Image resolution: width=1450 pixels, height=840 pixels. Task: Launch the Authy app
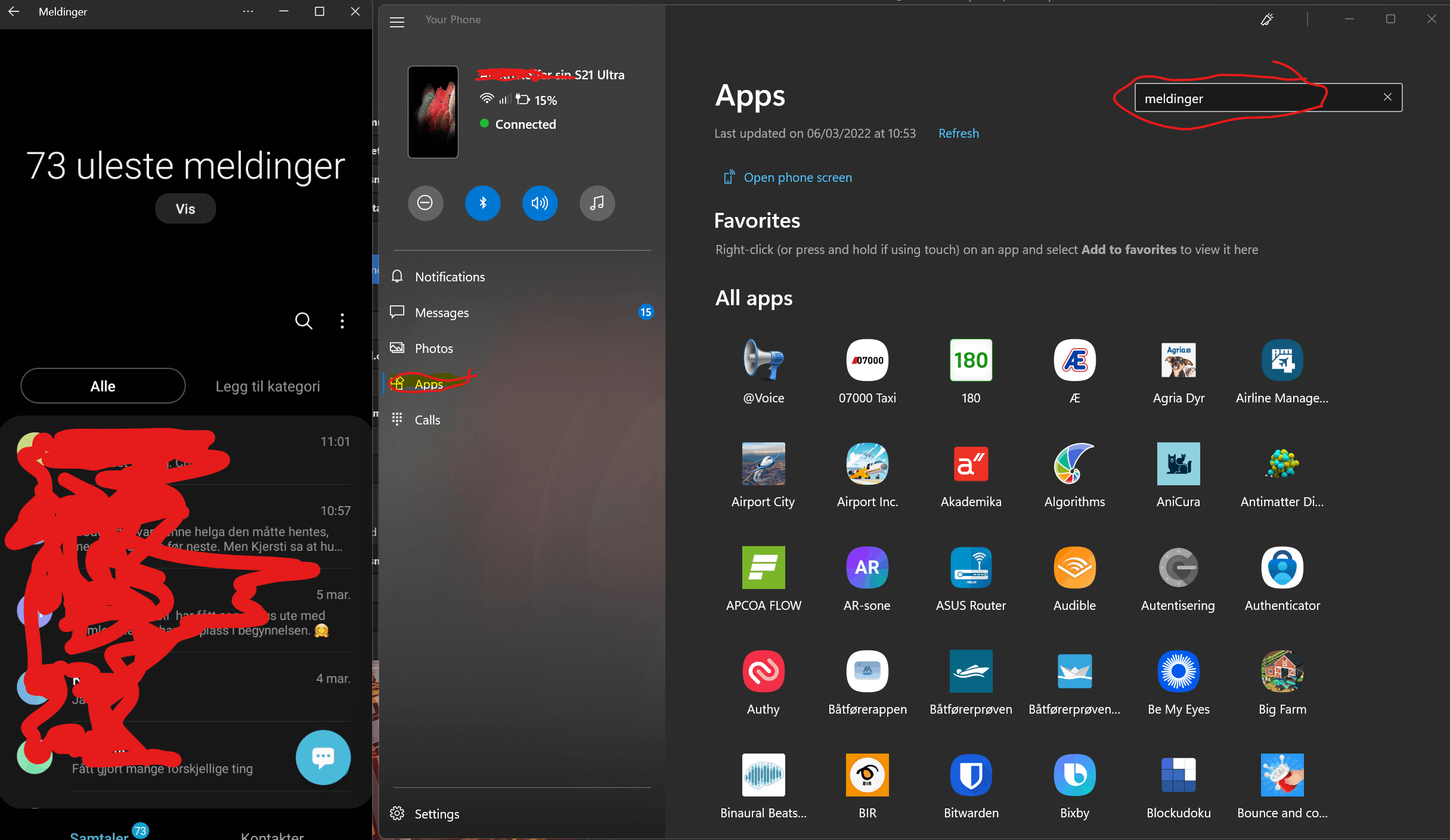tap(763, 671)
